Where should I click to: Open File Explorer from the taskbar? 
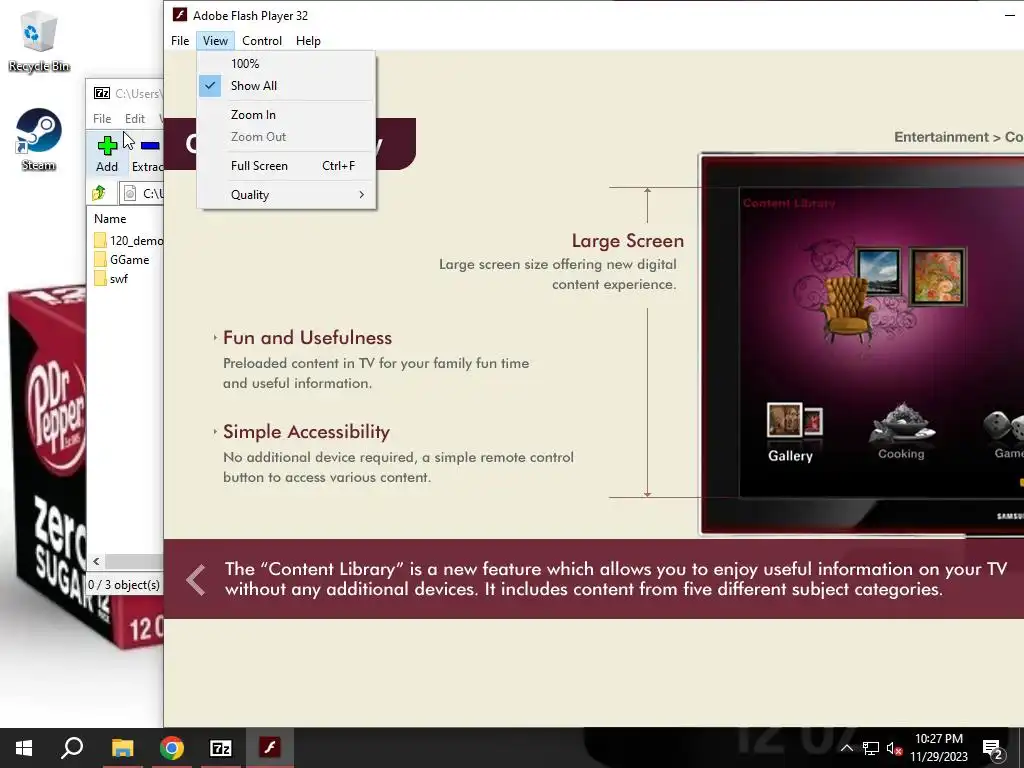pyautogui.click(x=122, y=748)
